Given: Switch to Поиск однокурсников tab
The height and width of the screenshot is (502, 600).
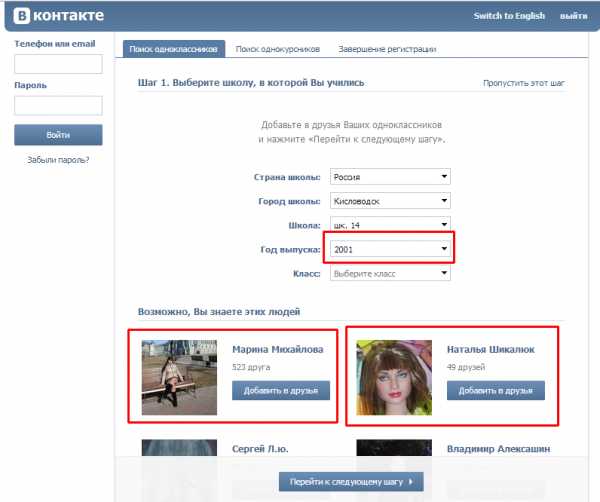Looking at the screenshot, I should click(x=277, y=49).
